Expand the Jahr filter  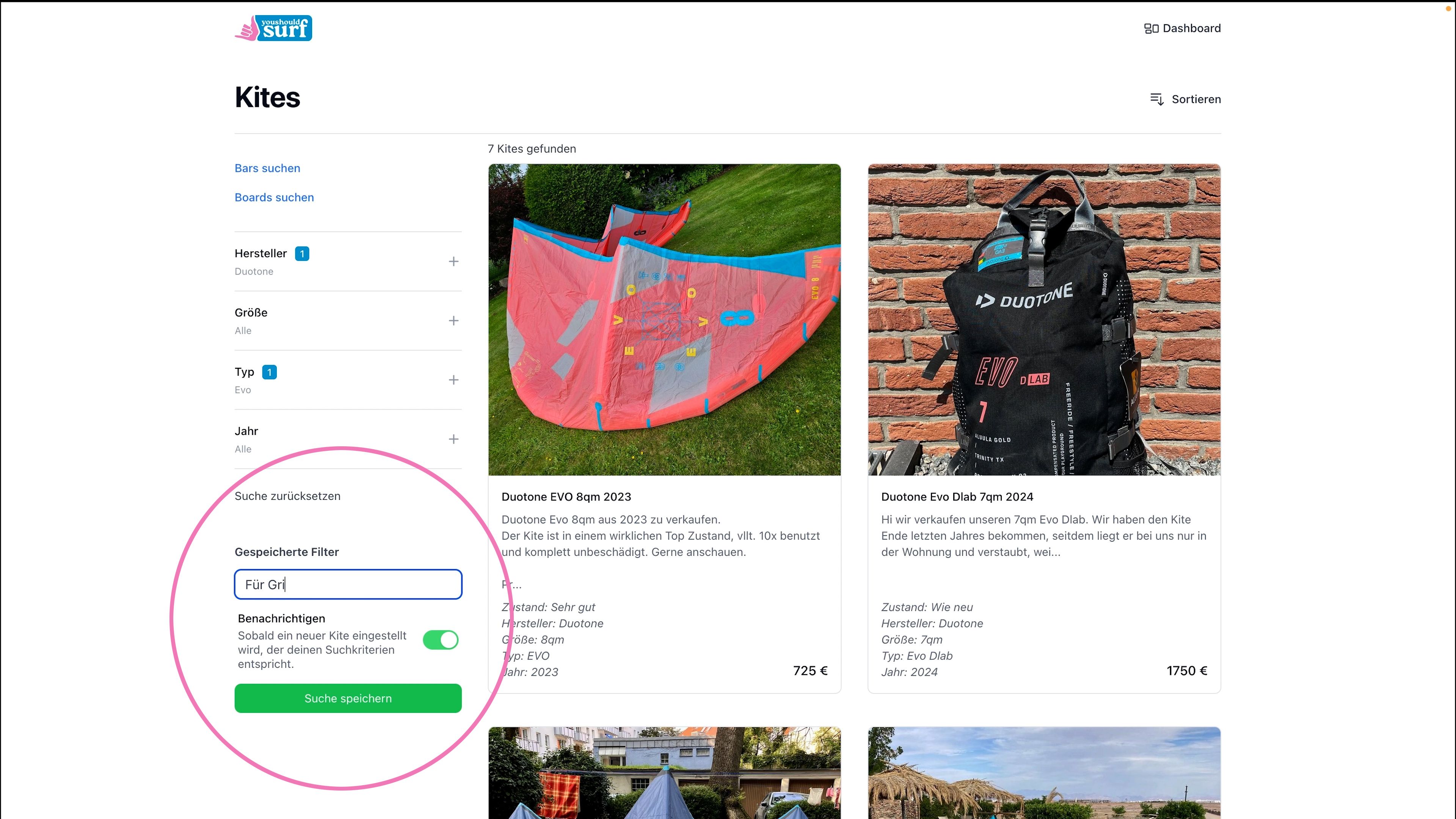[x=453, y=439]
